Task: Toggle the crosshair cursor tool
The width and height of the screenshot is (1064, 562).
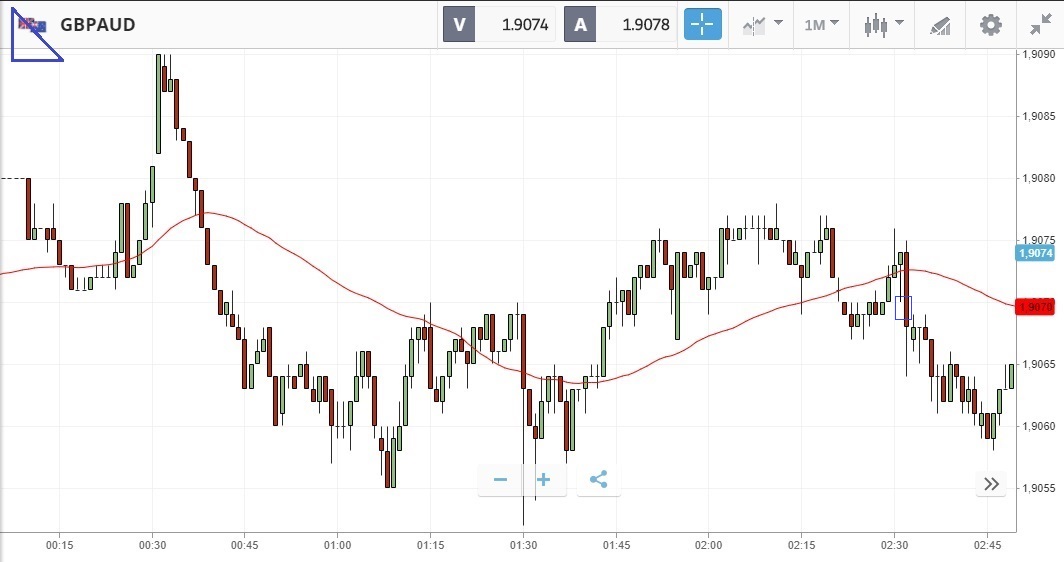Action: [702, 25]
